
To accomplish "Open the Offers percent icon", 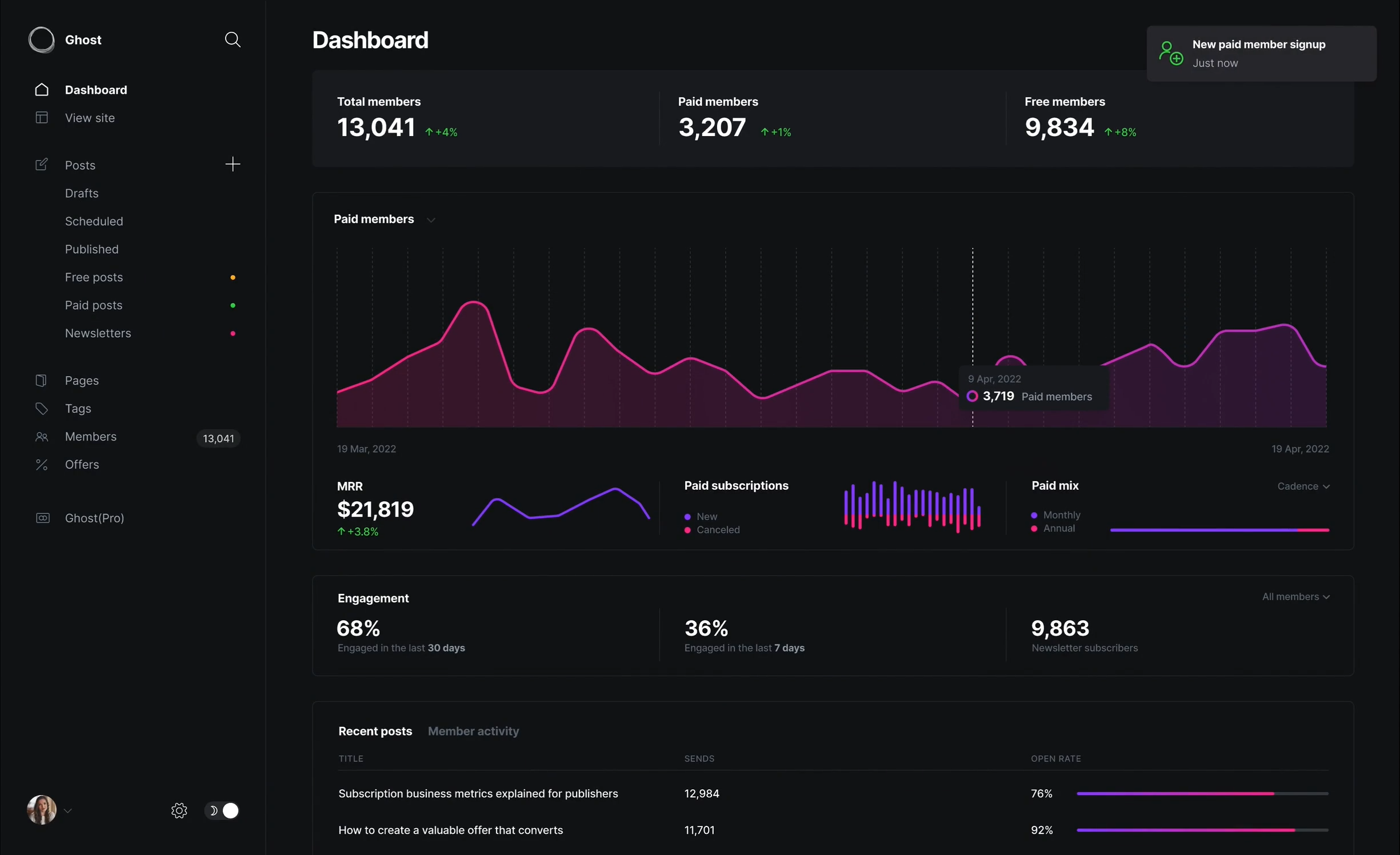I will click(x=41, y=464).
